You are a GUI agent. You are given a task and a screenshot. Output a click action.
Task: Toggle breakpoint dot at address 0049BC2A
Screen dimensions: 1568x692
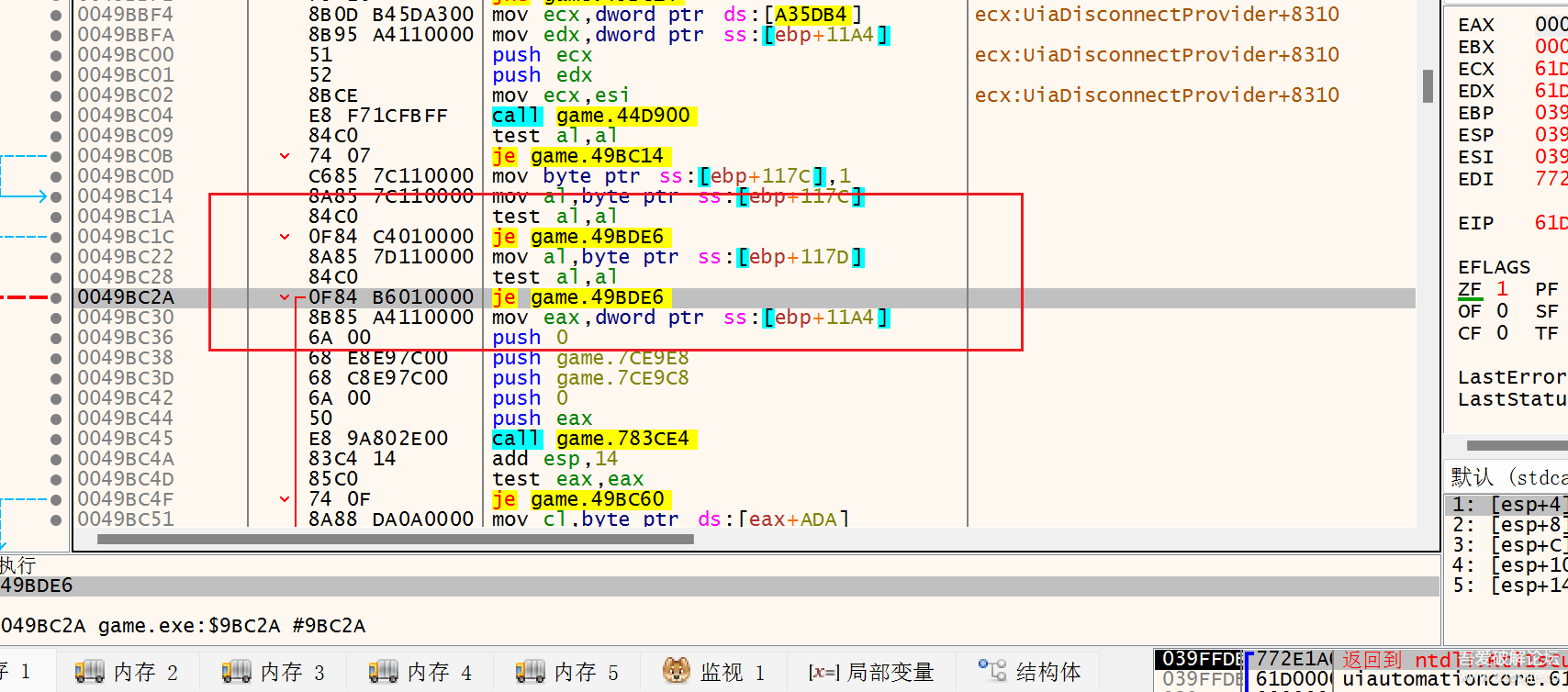click(x=56, y=297)
